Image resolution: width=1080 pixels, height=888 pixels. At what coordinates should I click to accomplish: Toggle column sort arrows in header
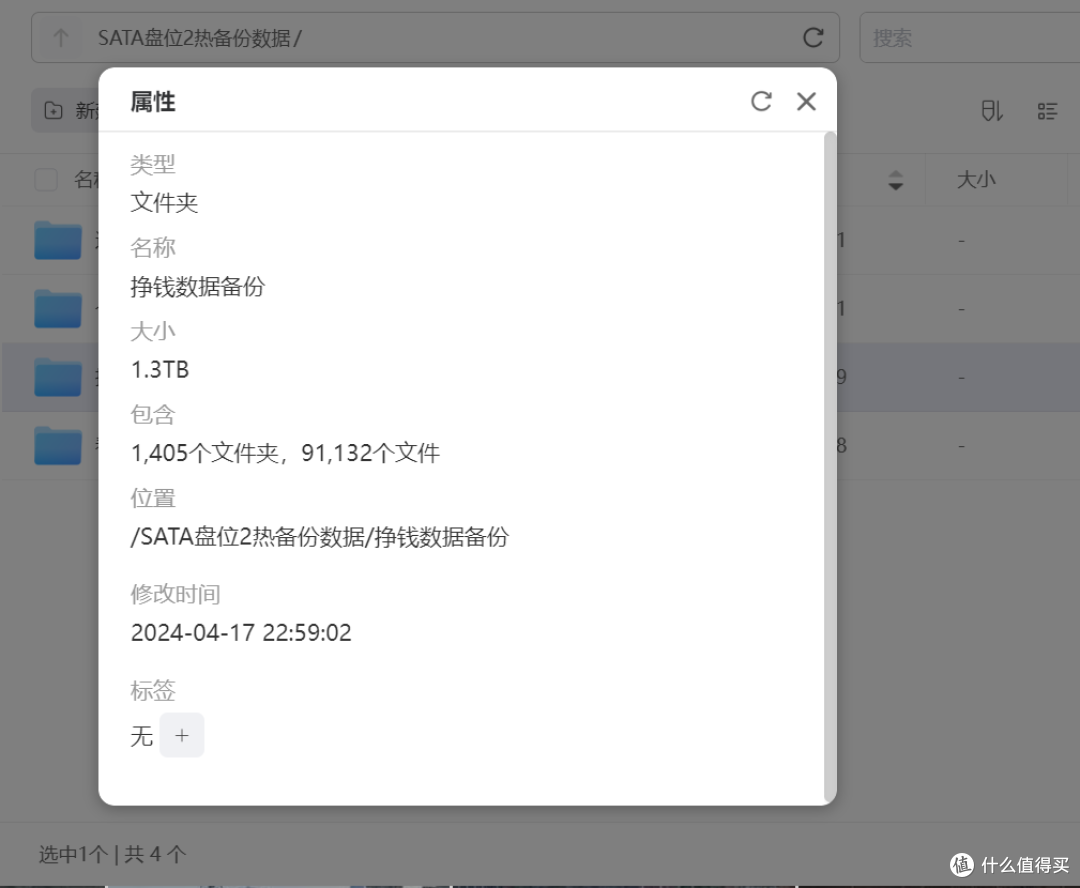[x=895, y=180]
